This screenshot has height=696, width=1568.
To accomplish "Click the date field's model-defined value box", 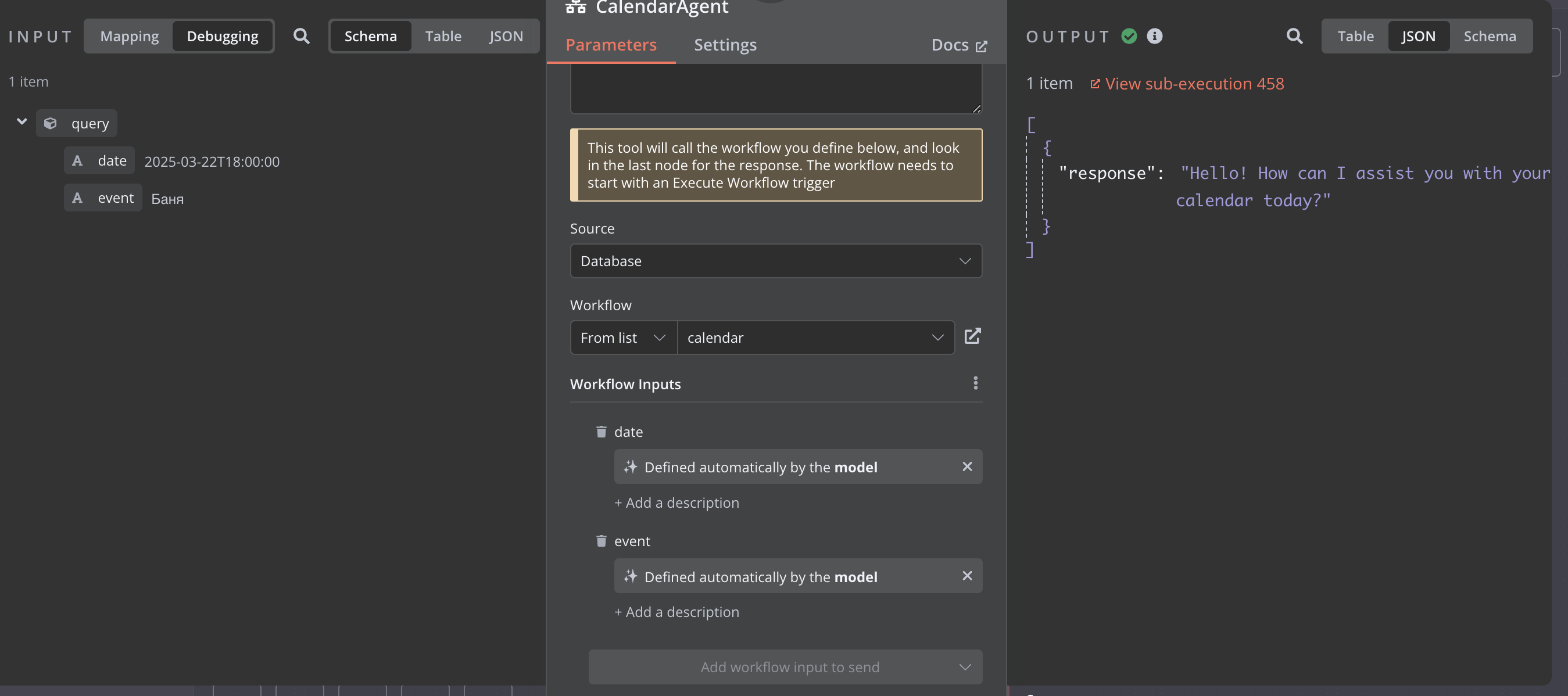I will 797,467.
